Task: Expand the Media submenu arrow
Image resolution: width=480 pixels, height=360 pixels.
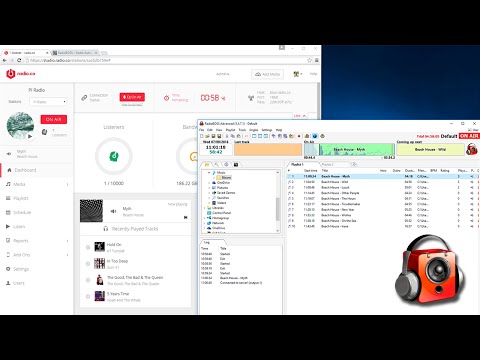Action: click(68, 184)
